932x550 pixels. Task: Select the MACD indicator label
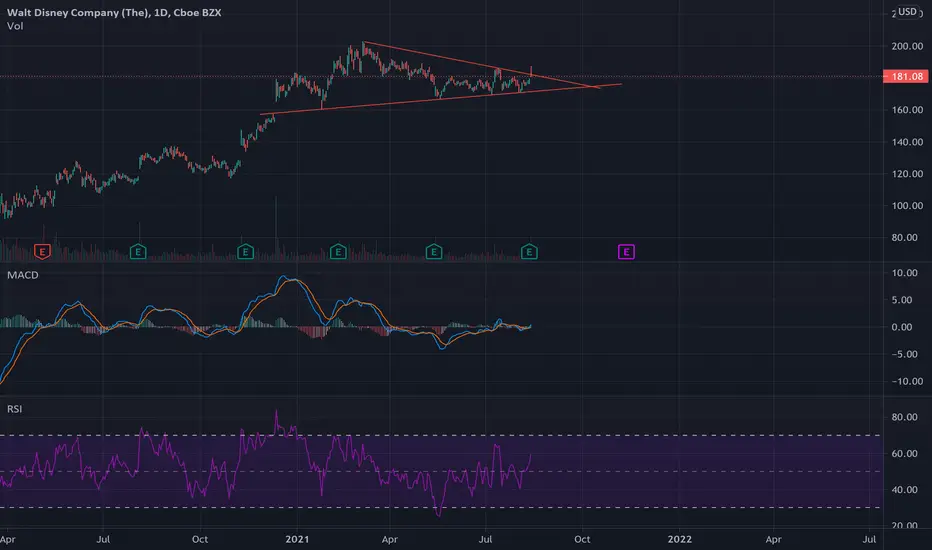coord(23,275)
